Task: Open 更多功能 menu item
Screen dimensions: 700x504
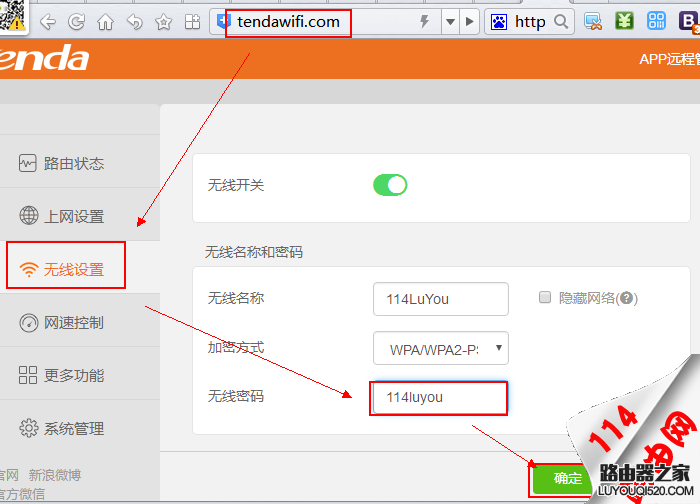Action: coord(80,375)
